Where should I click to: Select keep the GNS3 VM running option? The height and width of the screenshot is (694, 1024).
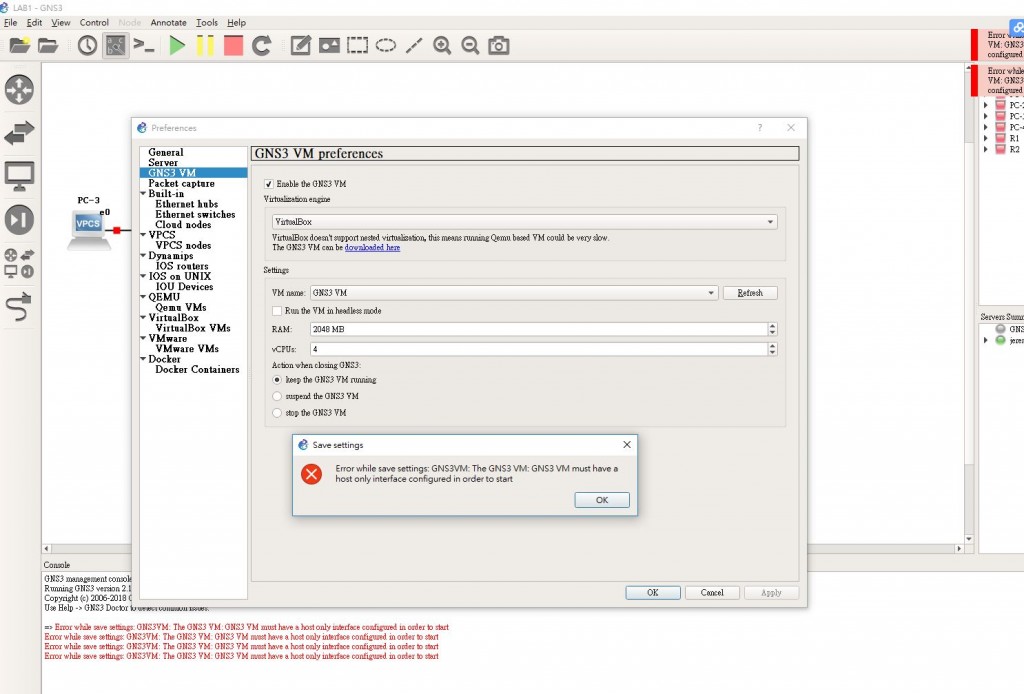pos(277,380)
